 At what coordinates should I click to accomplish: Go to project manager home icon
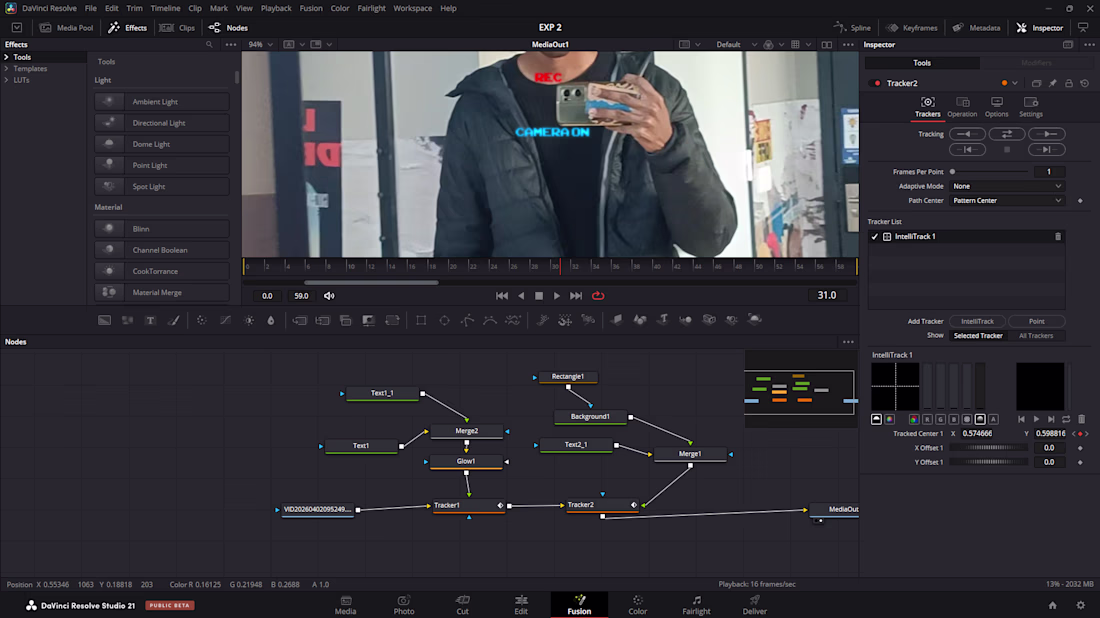click(1052, 605)
